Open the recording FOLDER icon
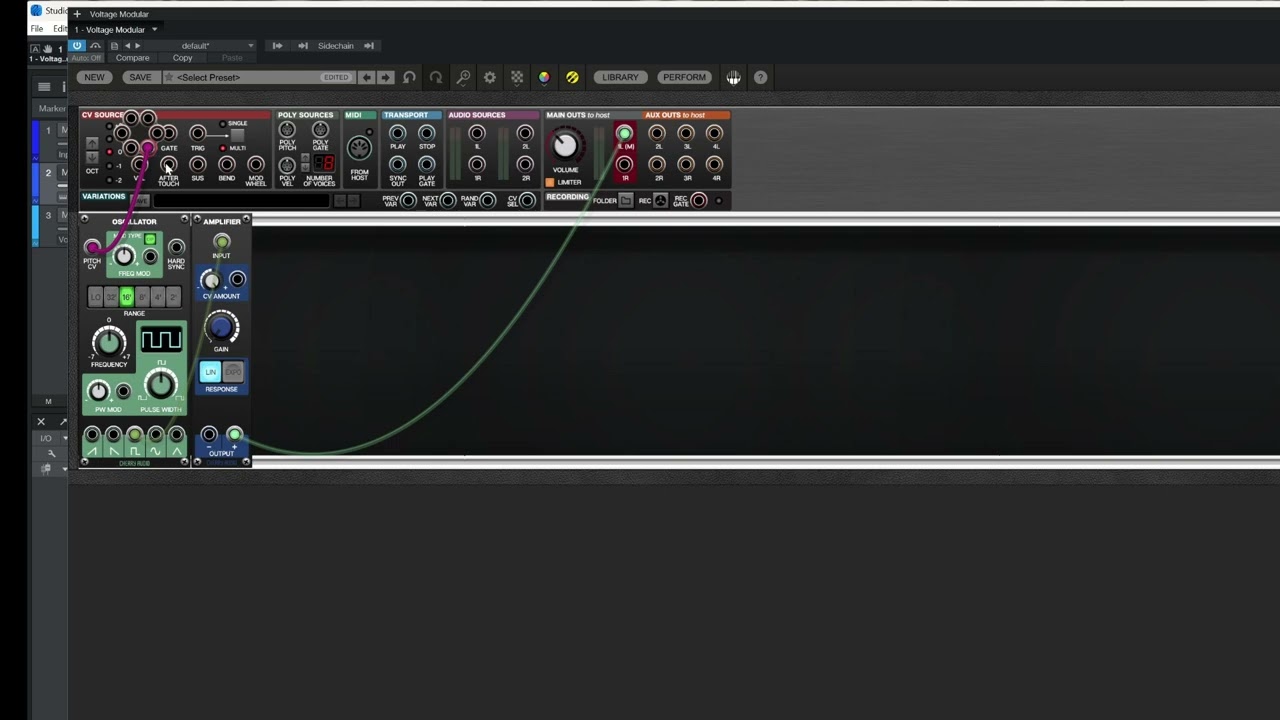1280x720 pixels. click(x=625, y=201)
